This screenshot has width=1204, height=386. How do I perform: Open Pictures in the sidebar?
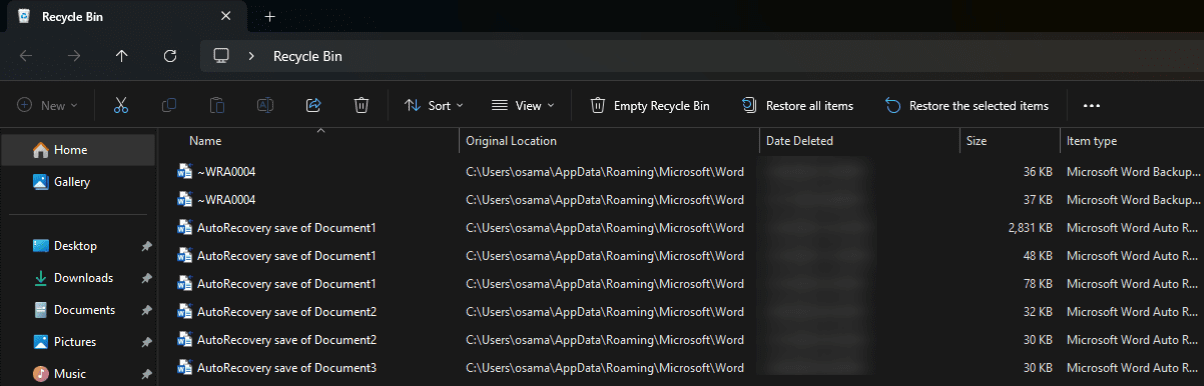click(x=78, y=342)
